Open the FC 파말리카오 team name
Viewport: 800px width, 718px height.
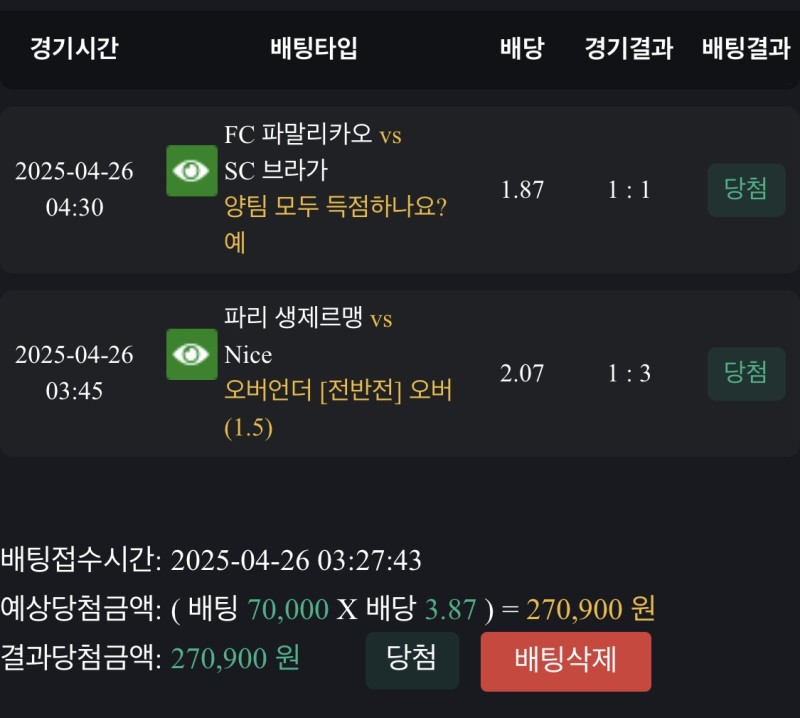click(299, 135)
